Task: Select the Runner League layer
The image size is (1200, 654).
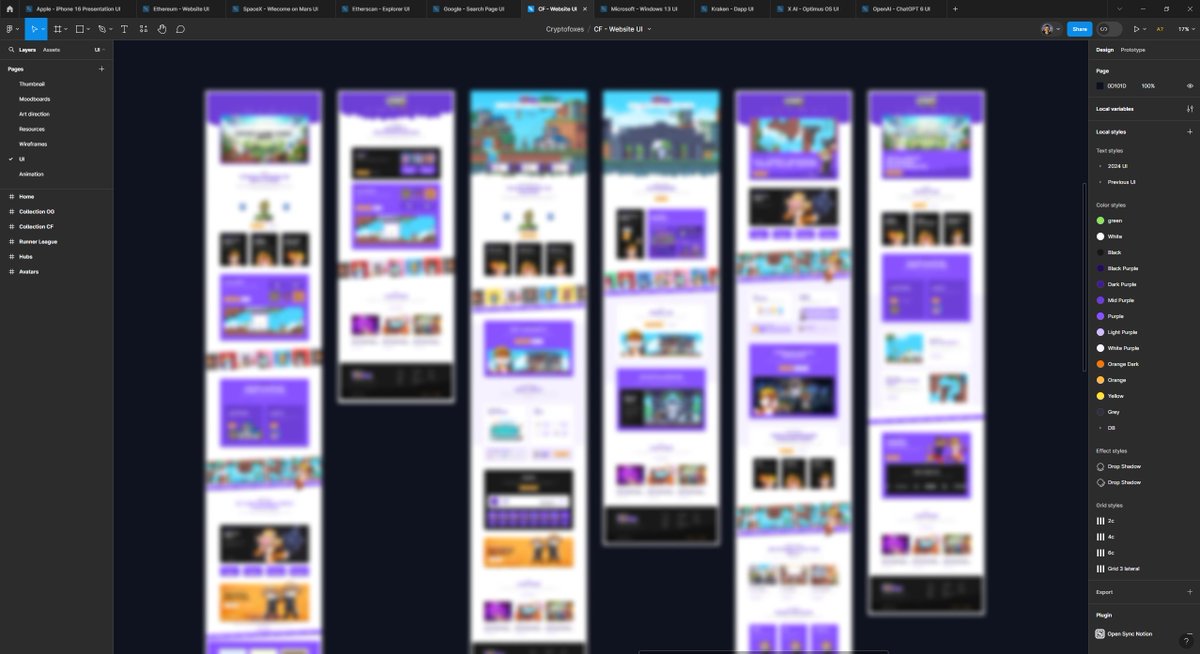Action: click(38, 242)
